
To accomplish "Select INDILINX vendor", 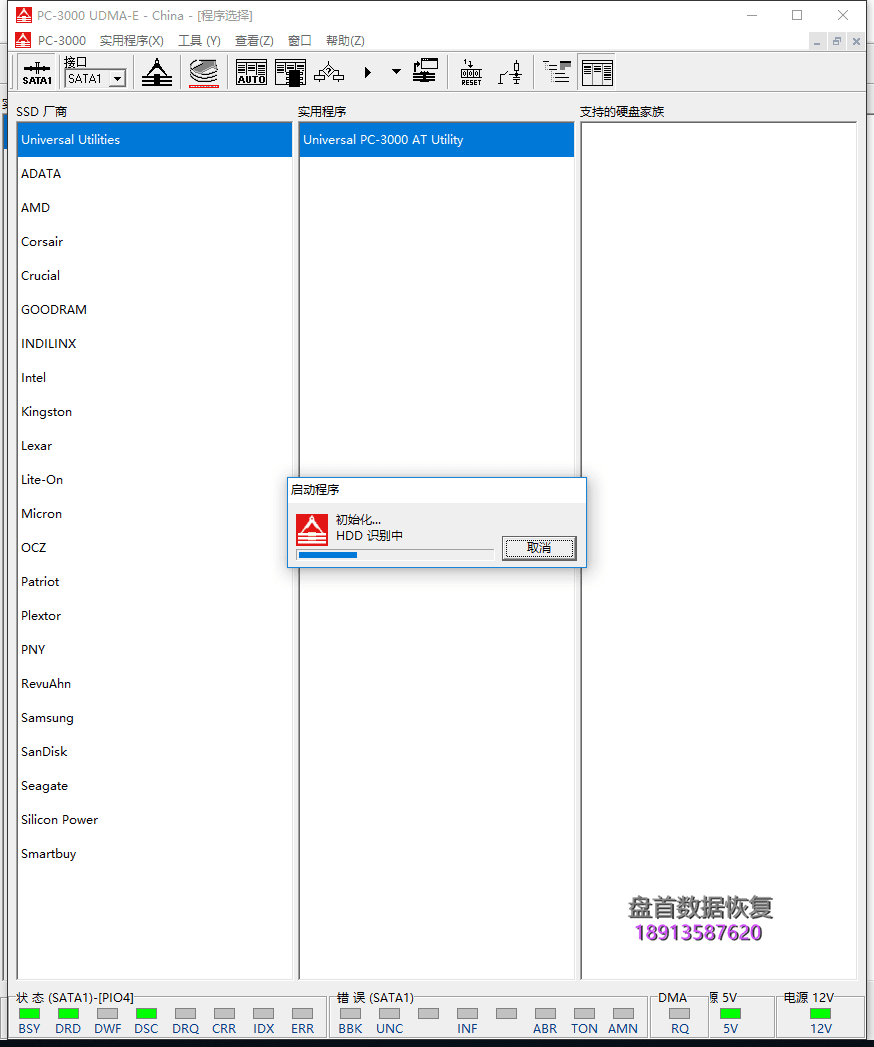I will [154, 344].
